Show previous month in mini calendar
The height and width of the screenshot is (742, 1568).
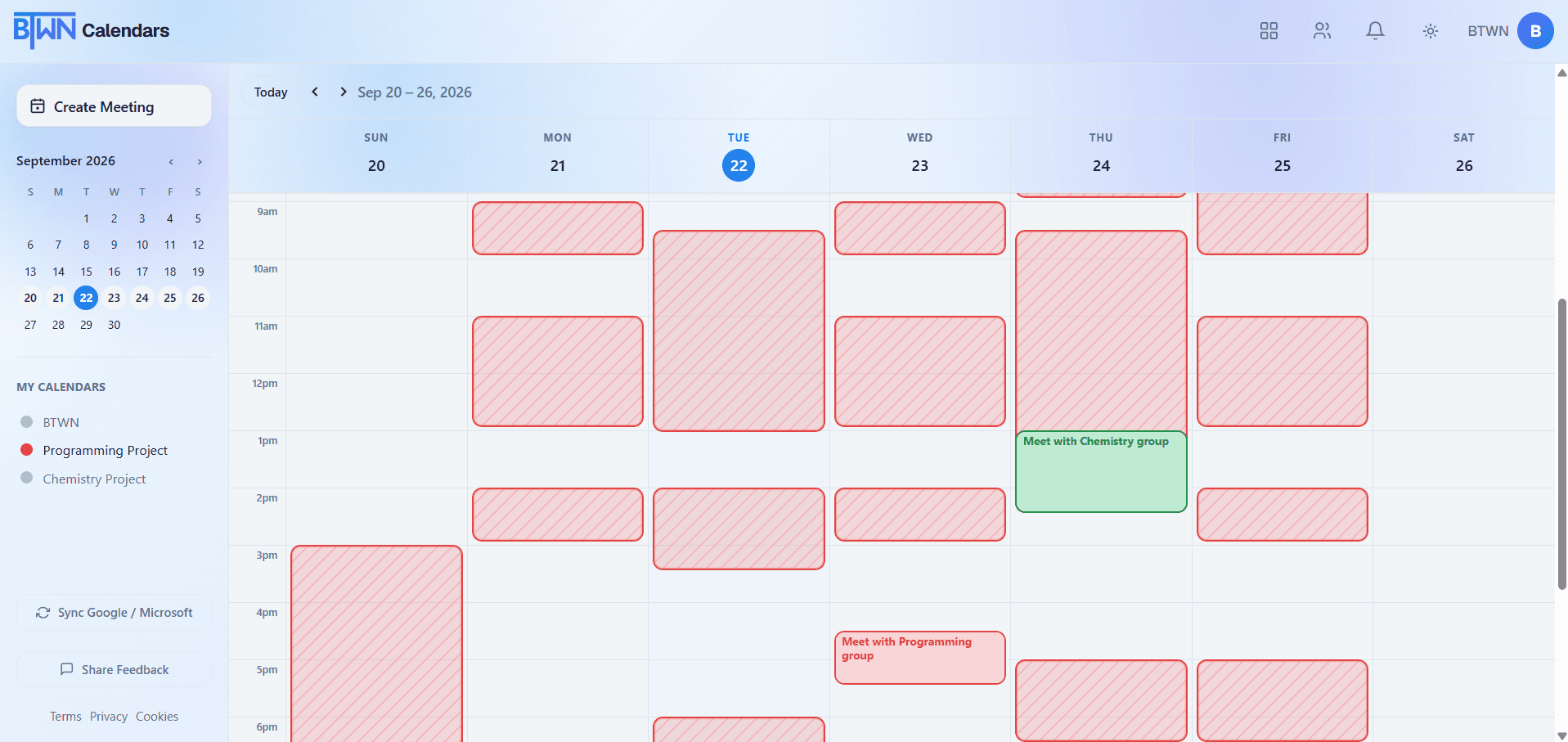point(171,161)
